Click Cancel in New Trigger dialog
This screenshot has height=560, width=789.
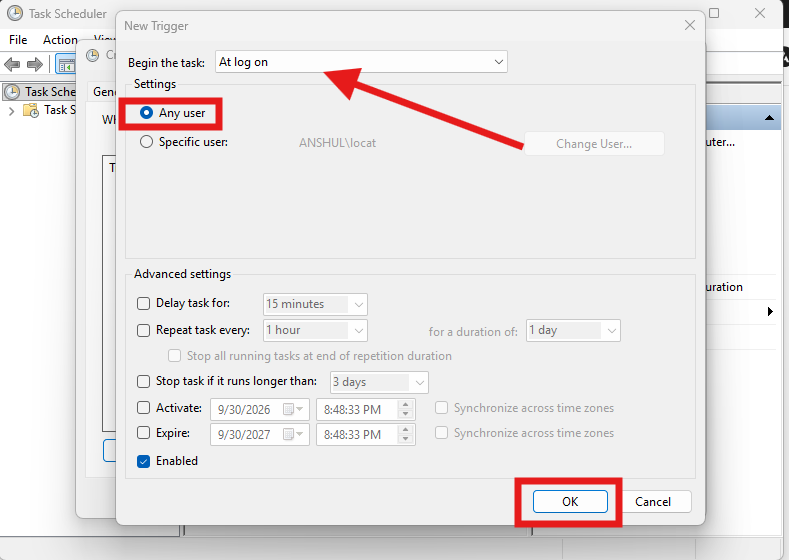point(653,502)
